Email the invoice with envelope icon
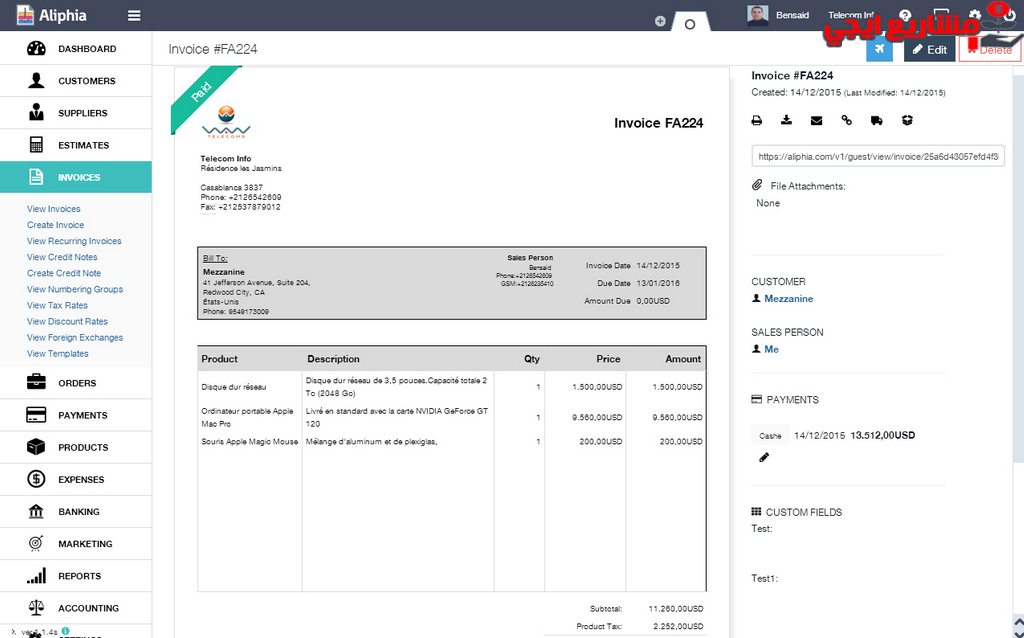This screenshot has height=638, width=1024. [816, 121]
